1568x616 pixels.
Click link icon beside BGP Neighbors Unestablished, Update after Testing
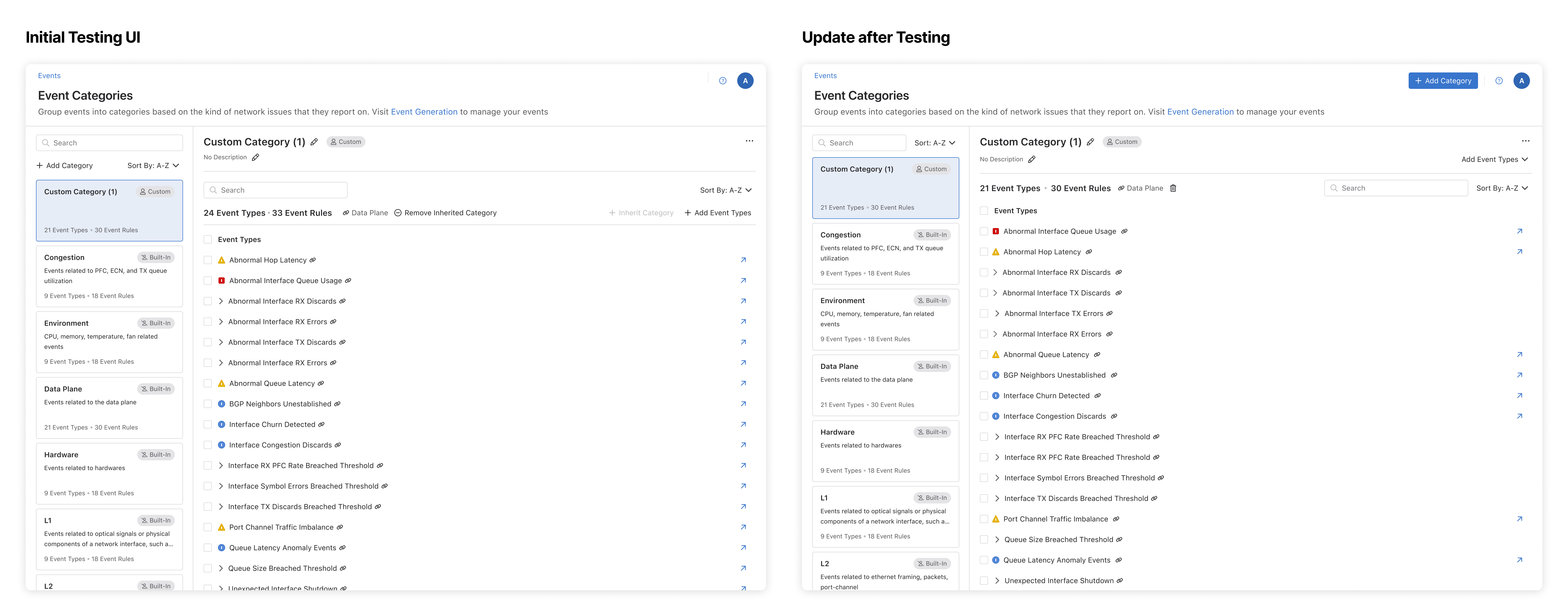point(1114,375)
